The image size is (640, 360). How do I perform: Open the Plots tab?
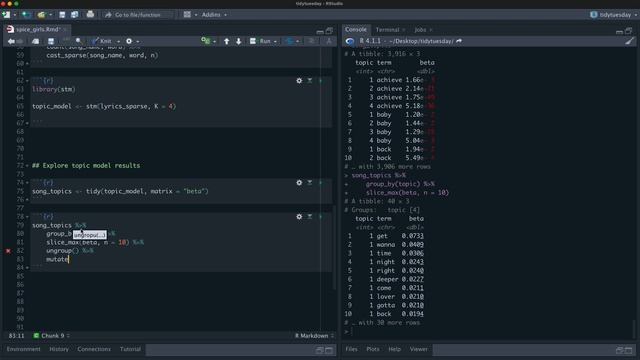373,349
